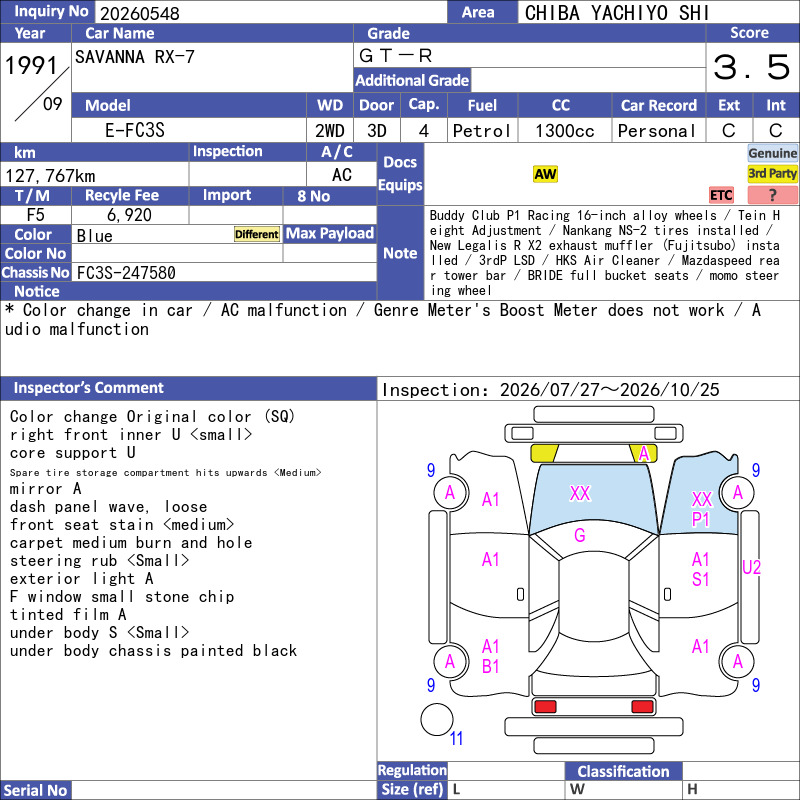Click the spare tire circle marked 11

pos(437,719)
